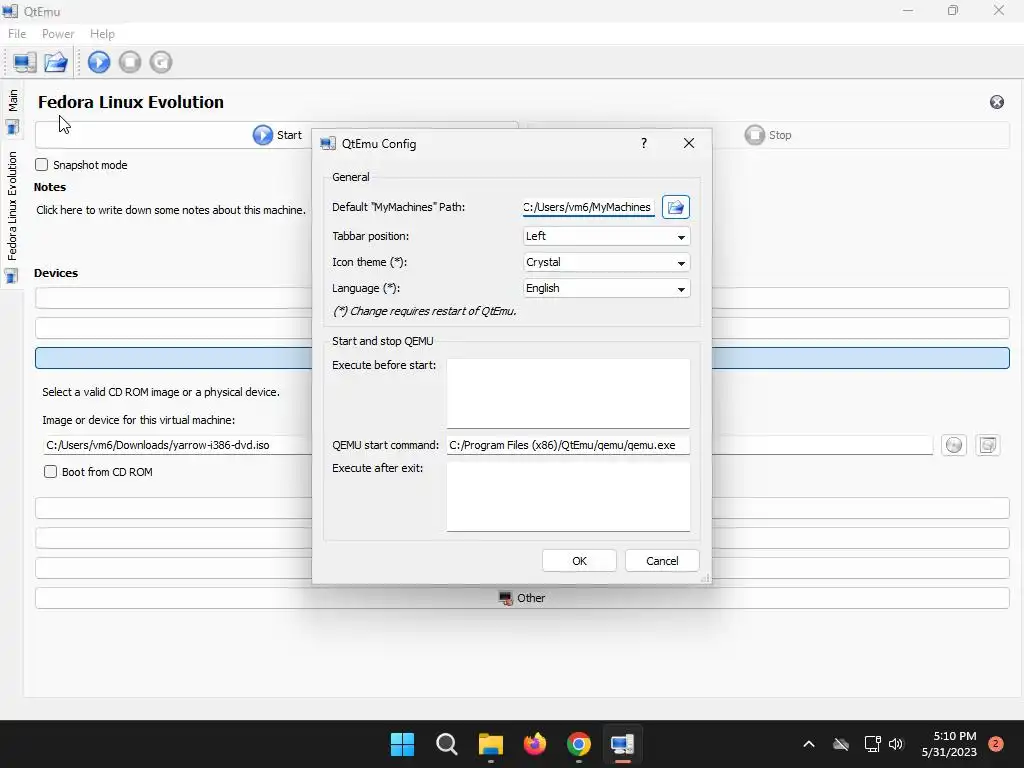Viewport: 1024px width, 768px height.
Task: Switch to the Main side tab
Action: [12, 110]
